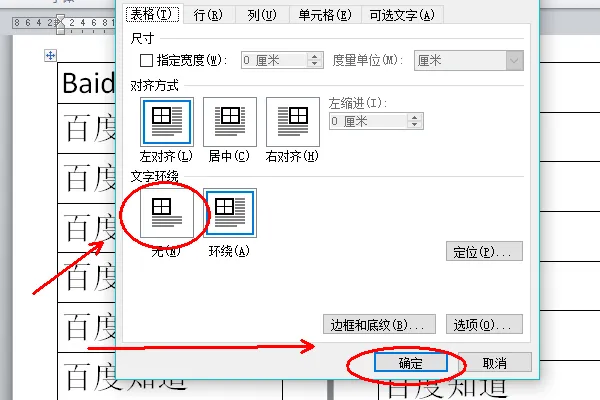Click the 定位 button
The width and height of the screenshot is (600, 400).
pos(484,251)
